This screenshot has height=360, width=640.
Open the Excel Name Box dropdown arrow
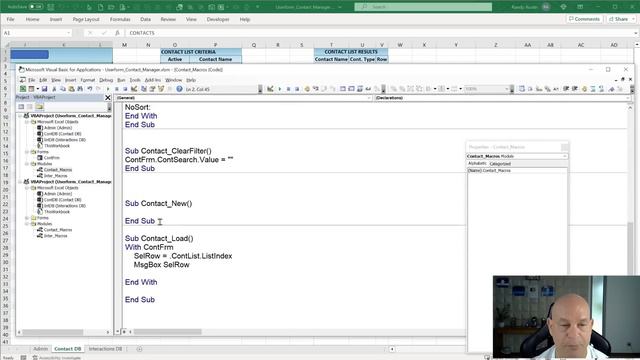tap(69, 33)
